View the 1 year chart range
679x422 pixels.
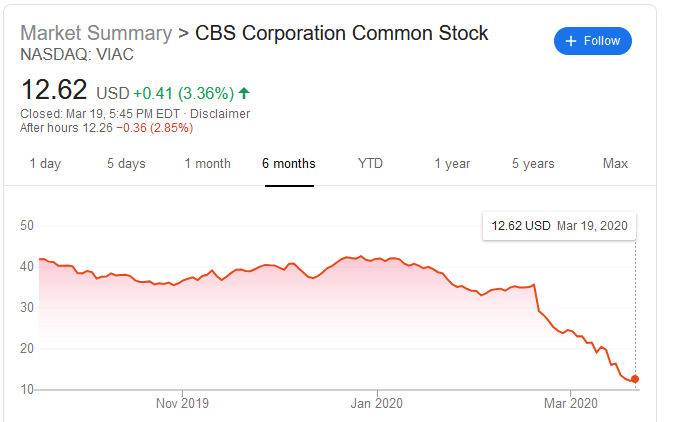point(452,163)
